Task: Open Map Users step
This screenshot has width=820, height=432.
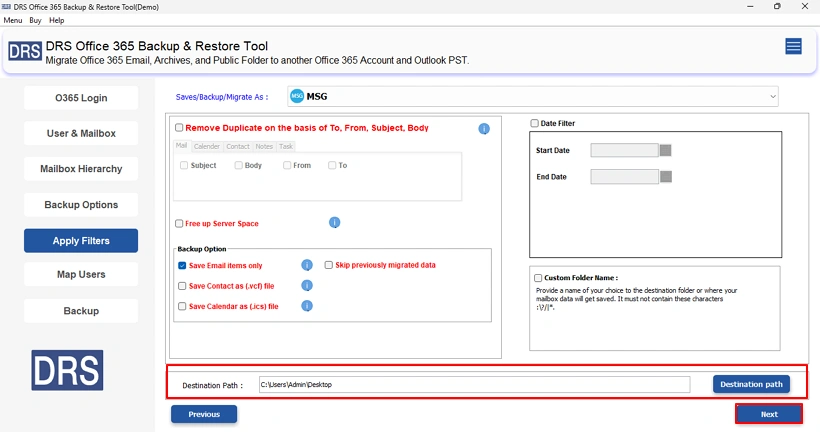Action: pyautogui.click(x=81, y=275)
